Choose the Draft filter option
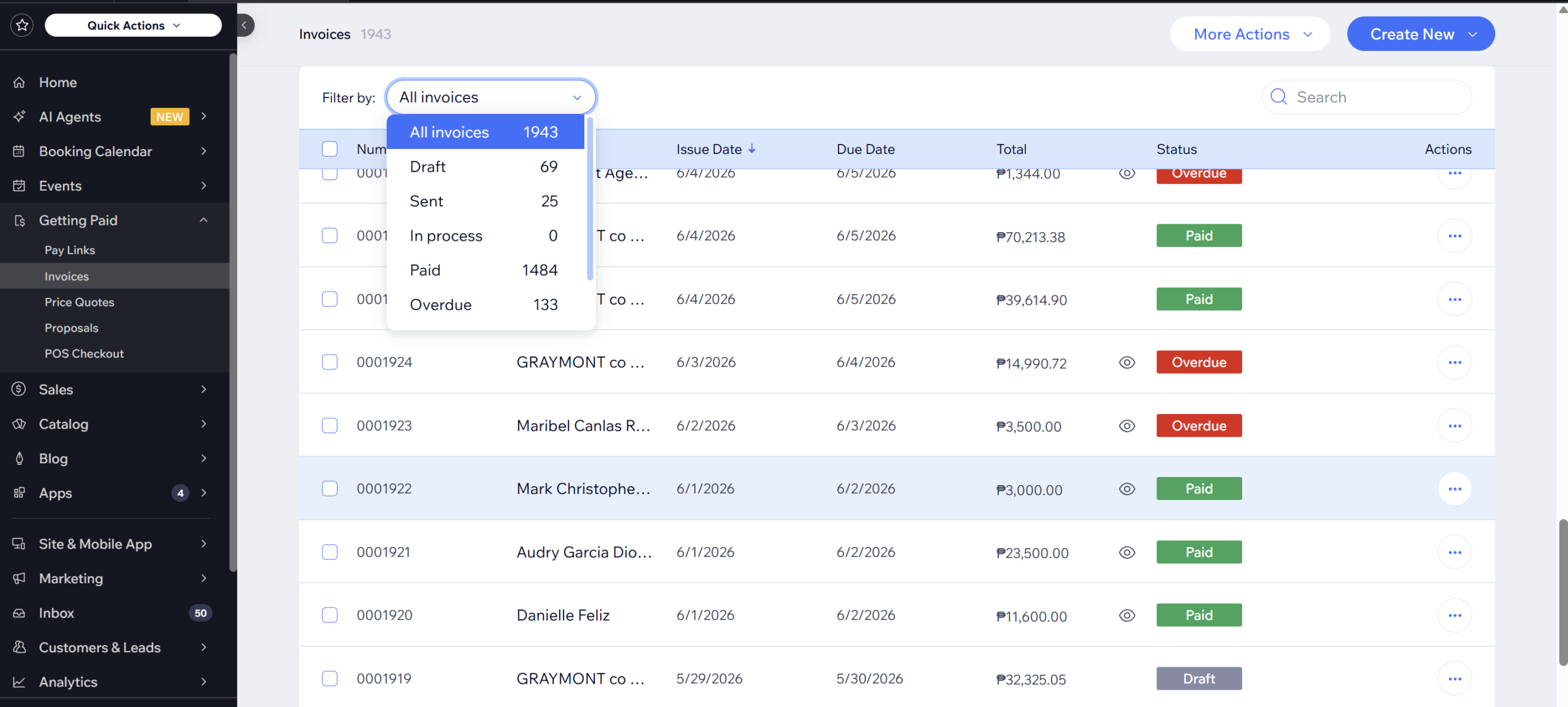Screen dimensions: 1568x707 coord(484,167)
